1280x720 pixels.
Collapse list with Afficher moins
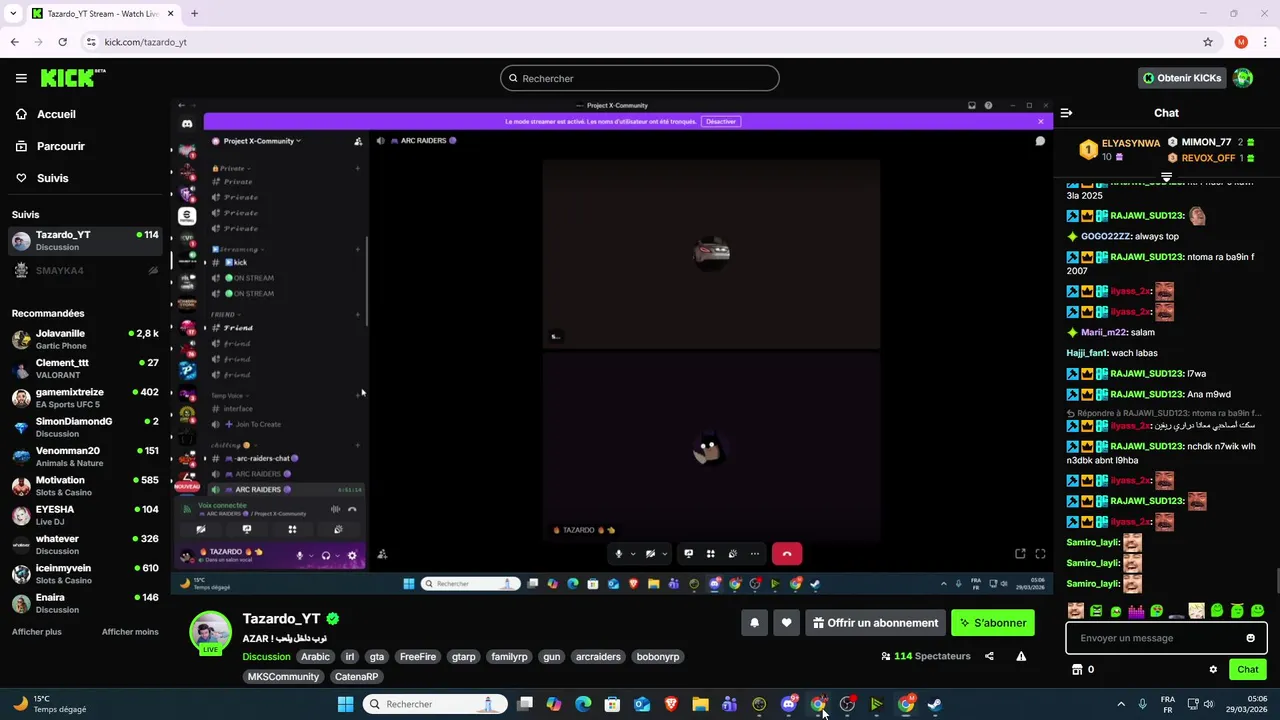tap(130, 632)
